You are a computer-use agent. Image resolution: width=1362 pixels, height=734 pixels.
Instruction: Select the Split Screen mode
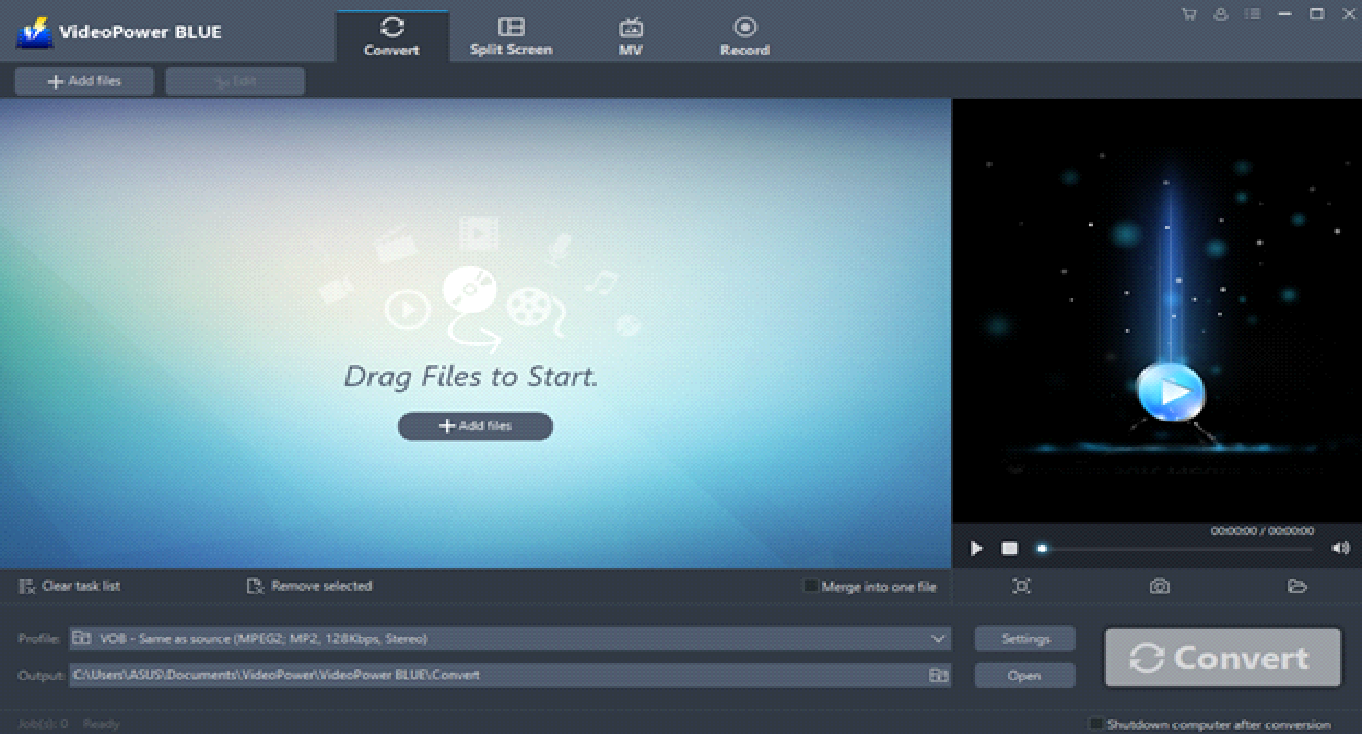tap(510, 34)
